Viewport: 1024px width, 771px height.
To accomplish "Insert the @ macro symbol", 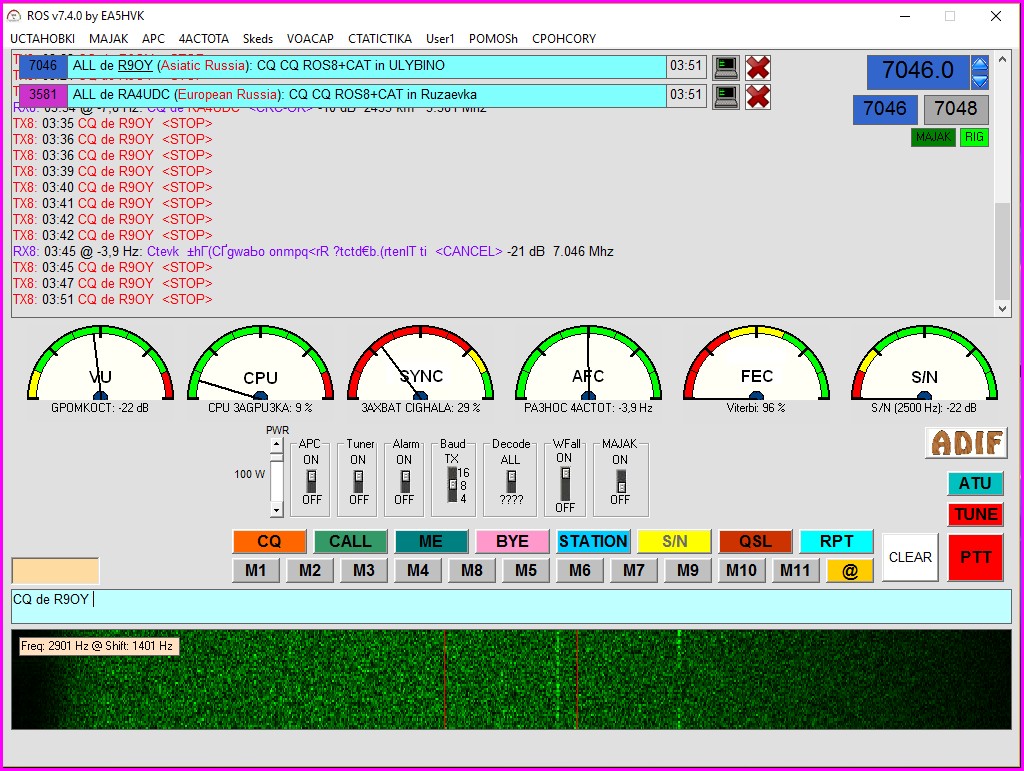I will (x=850, y=570).
